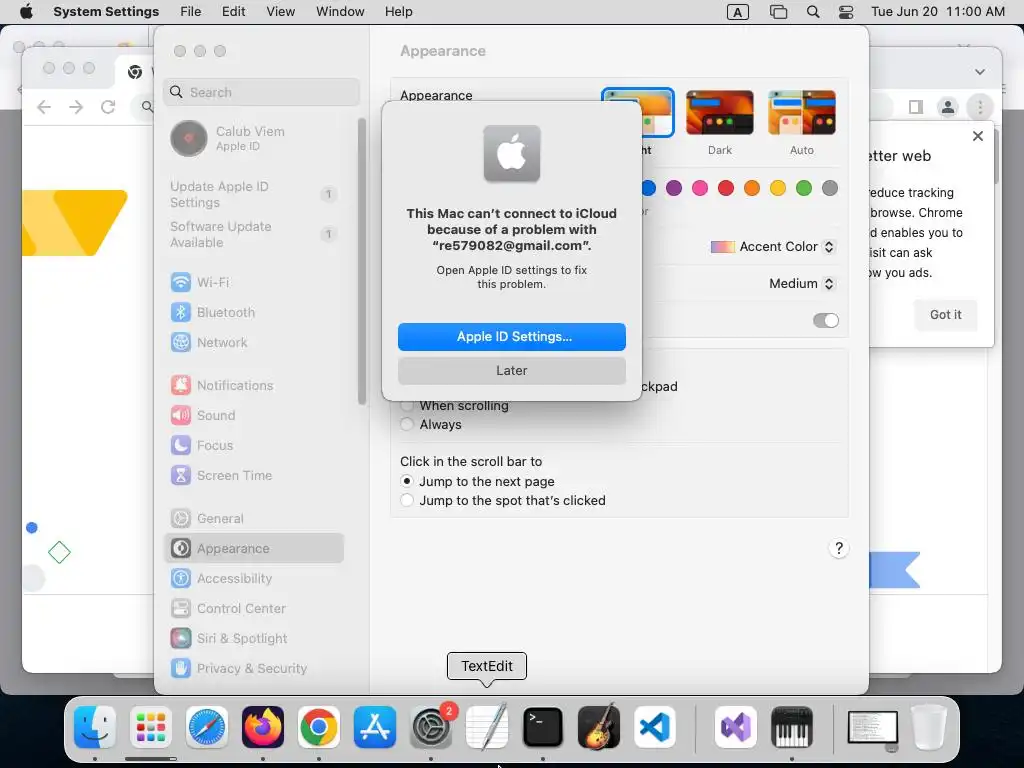The width and height of the screenshot is (1024, 768).
Task: Click the Settings Search field
Action: 261,92
